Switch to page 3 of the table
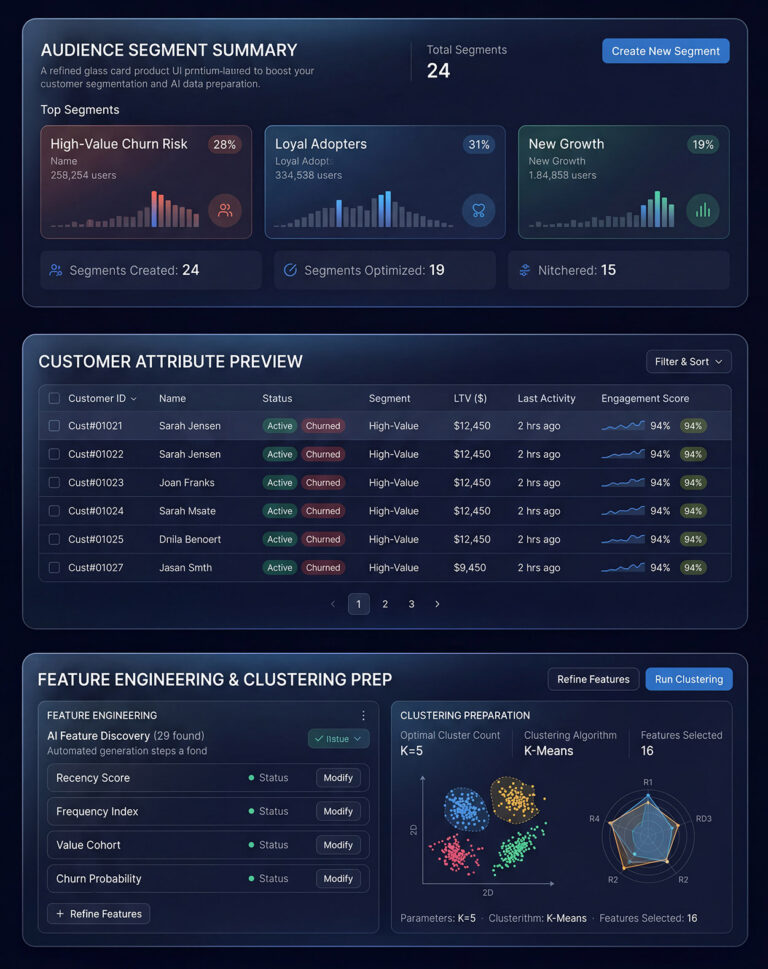The width and height of the screenshot is (768, 969). [x=411, y=604]
